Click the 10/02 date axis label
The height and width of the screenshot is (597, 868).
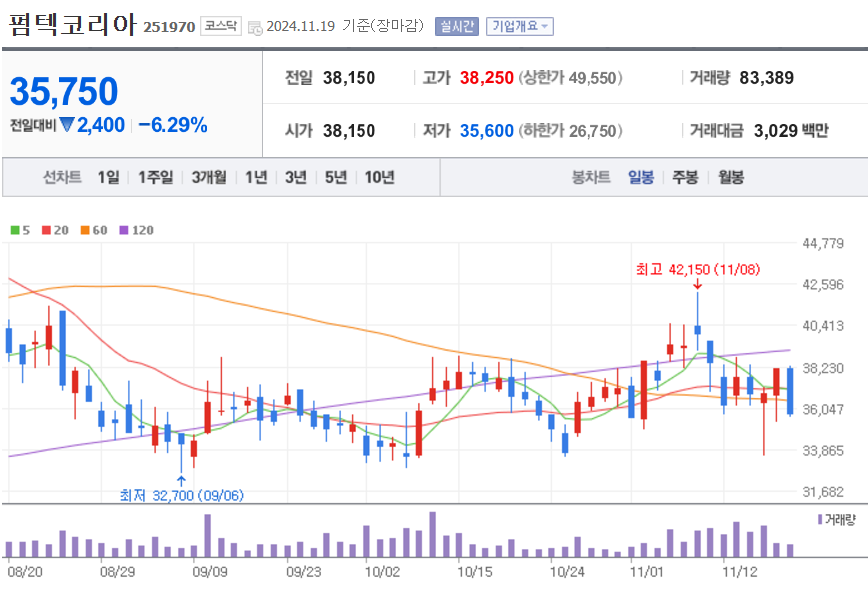[382, 572]
